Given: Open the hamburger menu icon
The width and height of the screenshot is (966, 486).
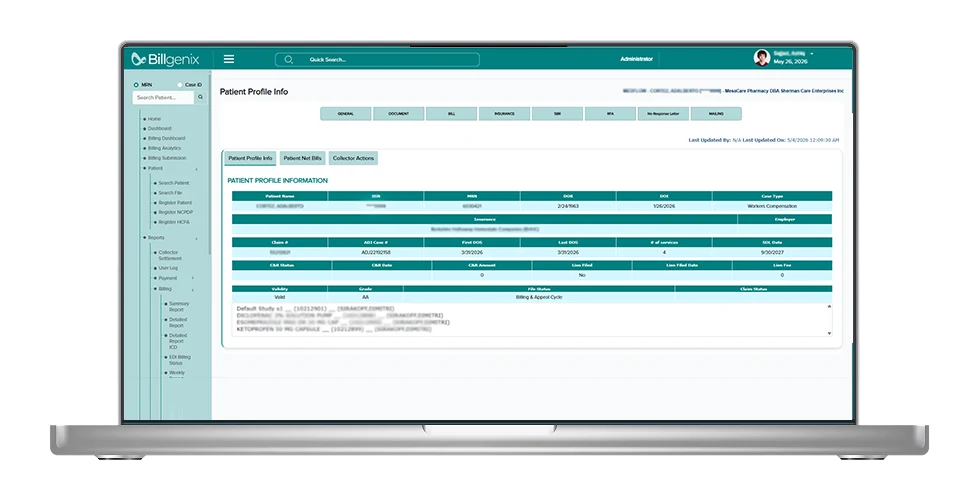Looking at the screenshot, I should pos(229,59).
